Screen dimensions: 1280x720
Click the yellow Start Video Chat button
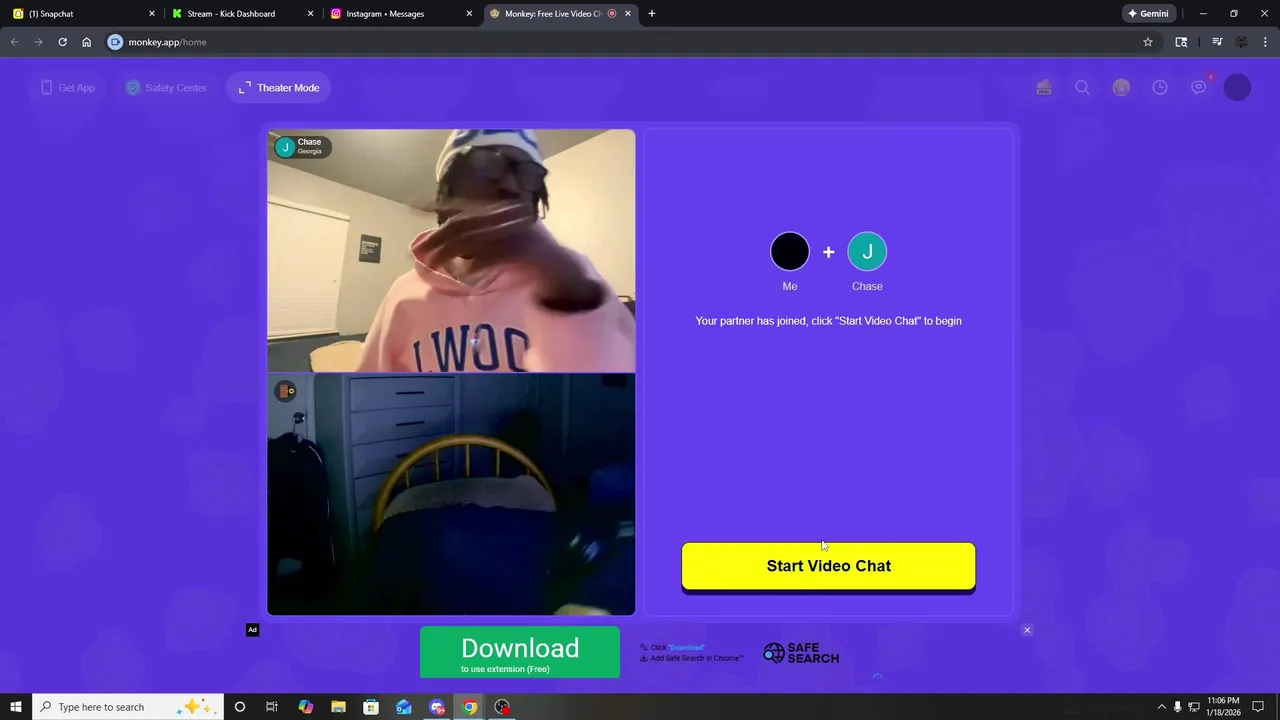[x=828, y=566]
